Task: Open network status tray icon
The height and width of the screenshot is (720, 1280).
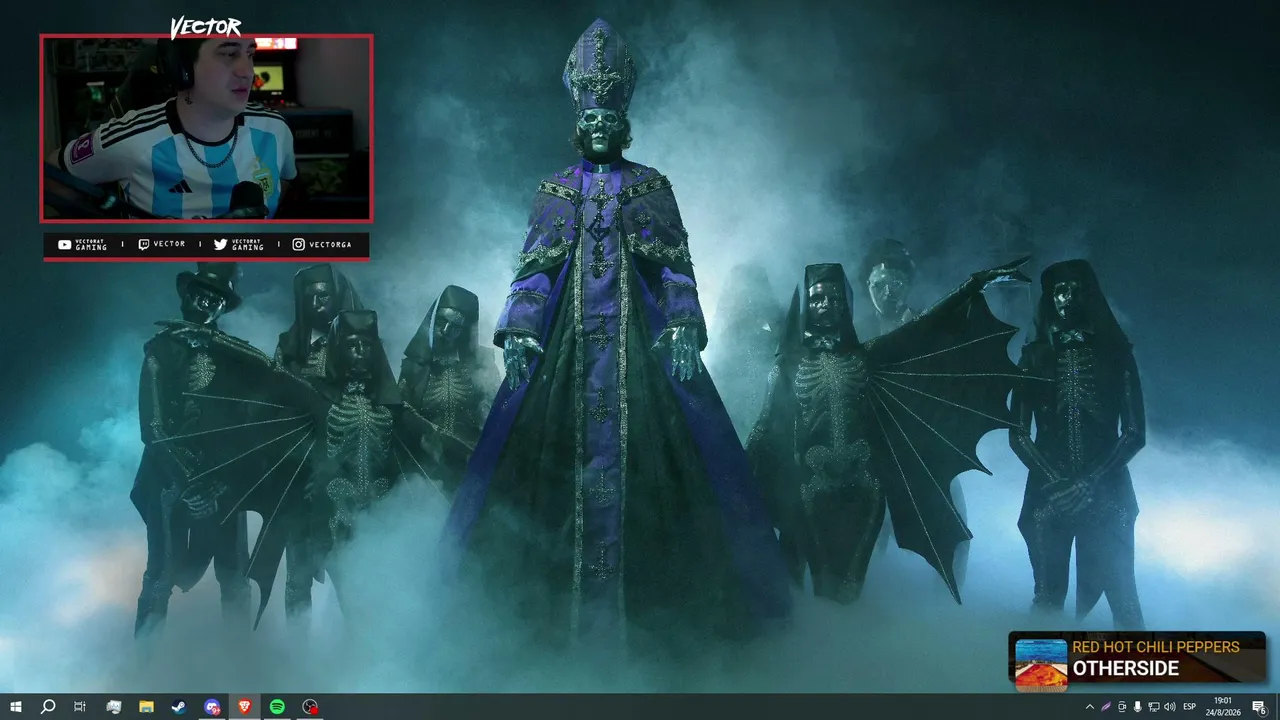Action: coord(1154,707)
